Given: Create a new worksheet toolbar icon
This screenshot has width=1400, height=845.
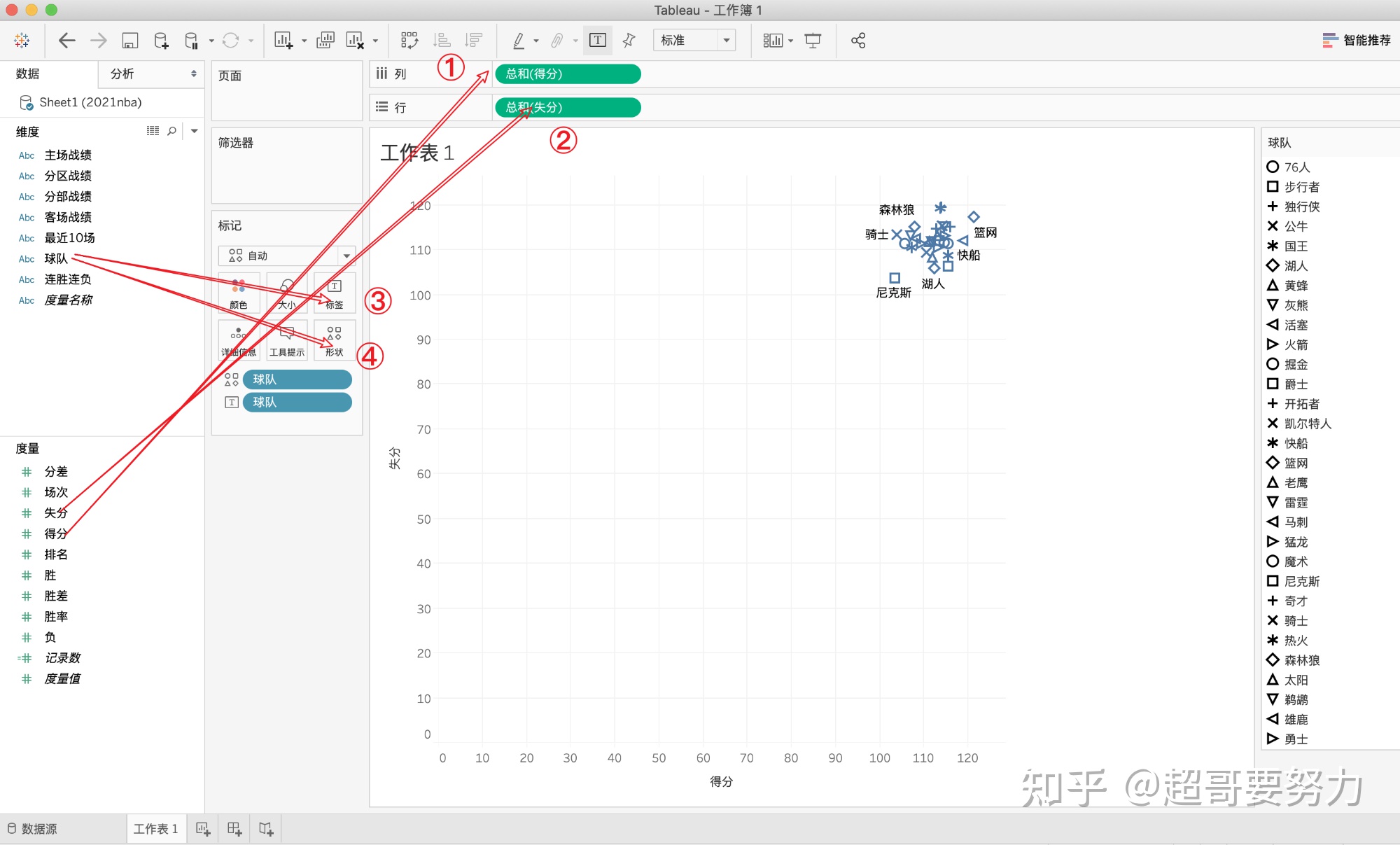Looking at the screenshot, I should pyautogui.click(x=283, y=41).
